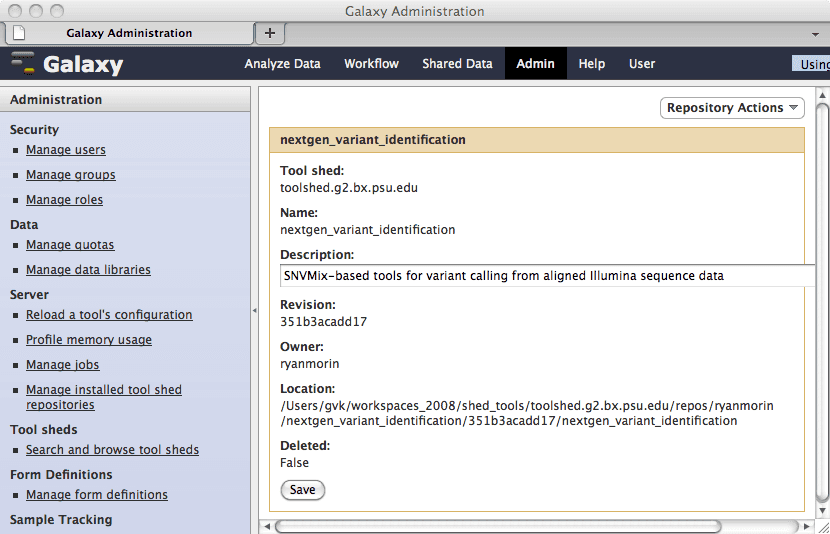This screenshot has height=534, width=830.
Task: Open the Shared Data menu
Action: 457,64
